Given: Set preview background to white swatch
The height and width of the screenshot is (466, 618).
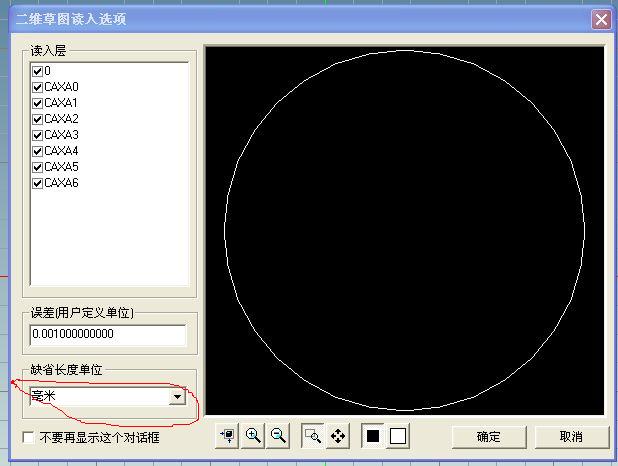Looking at the screenshot, I should 398,436.
